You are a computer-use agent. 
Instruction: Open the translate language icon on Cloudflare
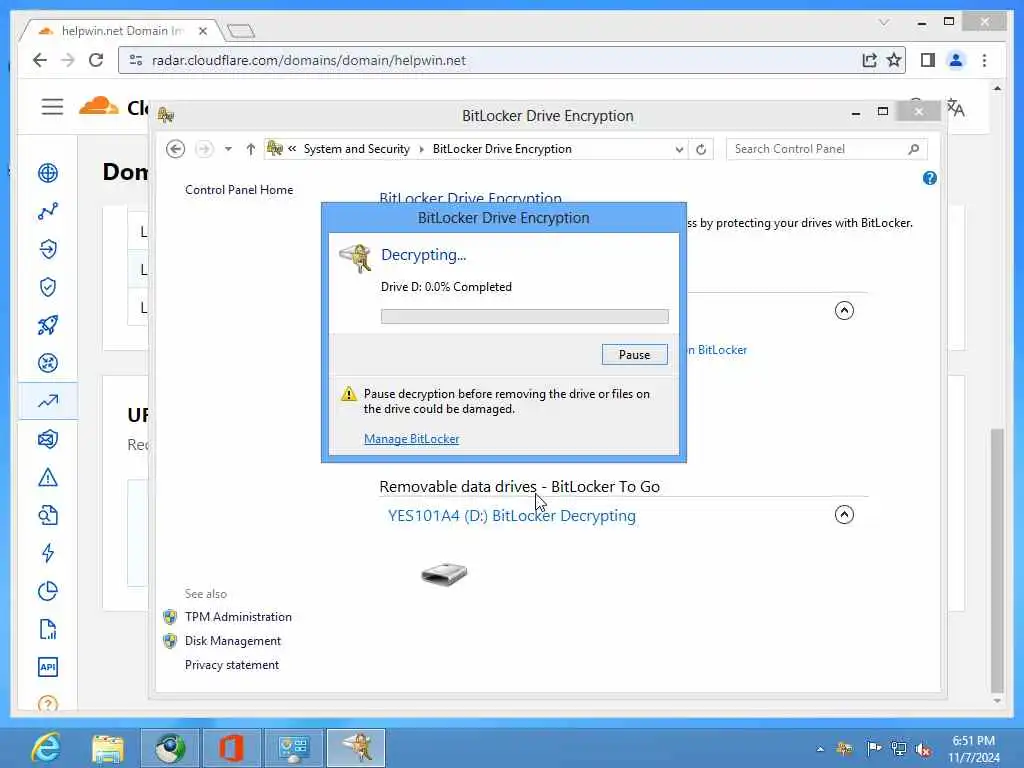[955, 107]
